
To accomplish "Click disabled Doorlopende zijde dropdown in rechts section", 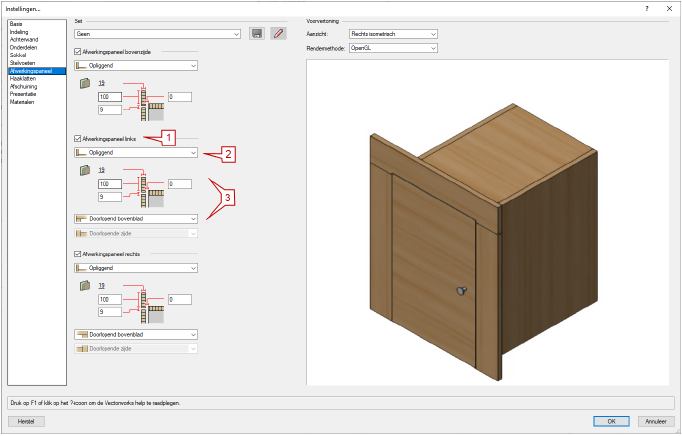I will (136, 349).
